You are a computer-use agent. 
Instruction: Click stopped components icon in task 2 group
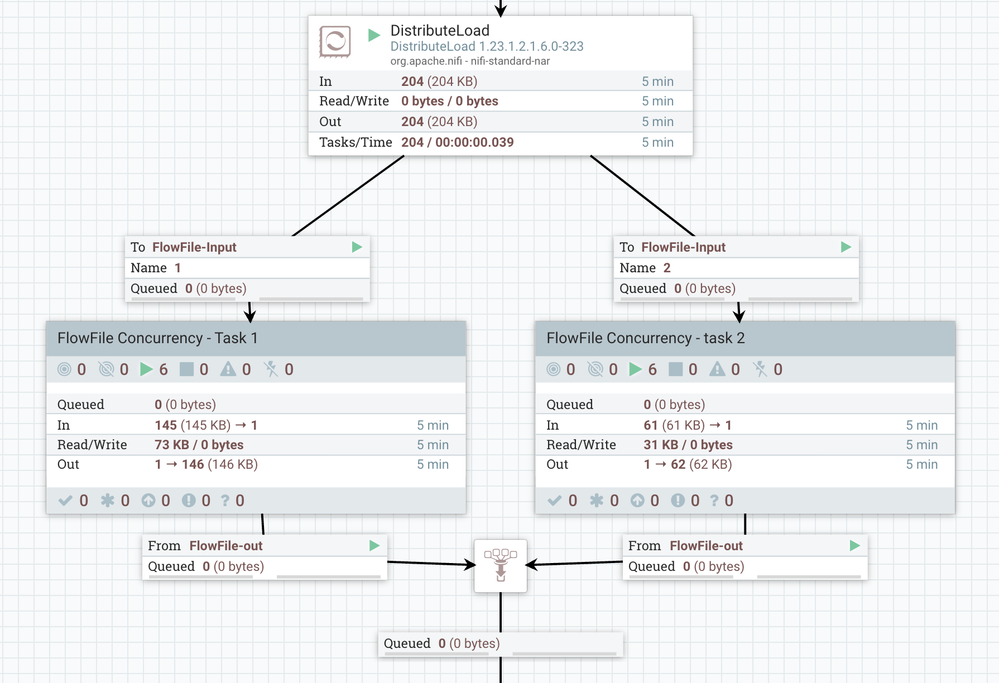pyautogui.click(x=675, y=370)
